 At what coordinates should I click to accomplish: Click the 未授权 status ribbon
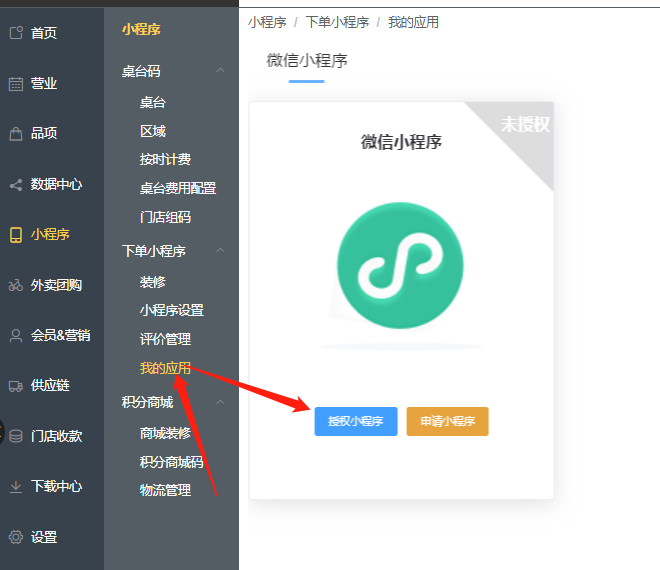tap(524, 124)
